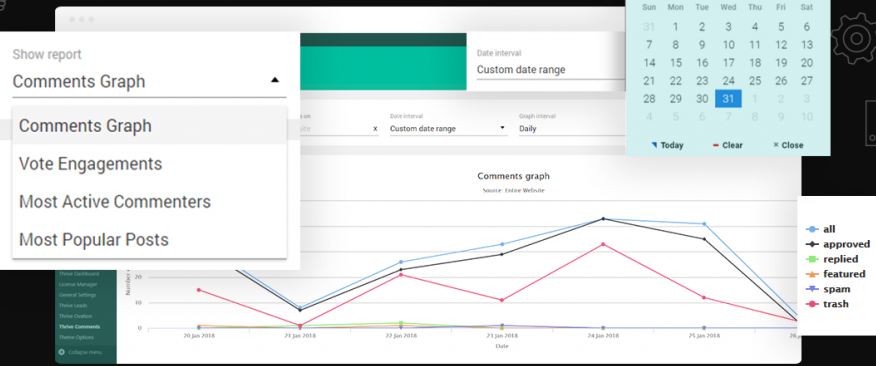This screenshot has height=366, width=876.
Task: Open License Manager in the sidebar
Action: pyautogui.click(x=78, y=284)
